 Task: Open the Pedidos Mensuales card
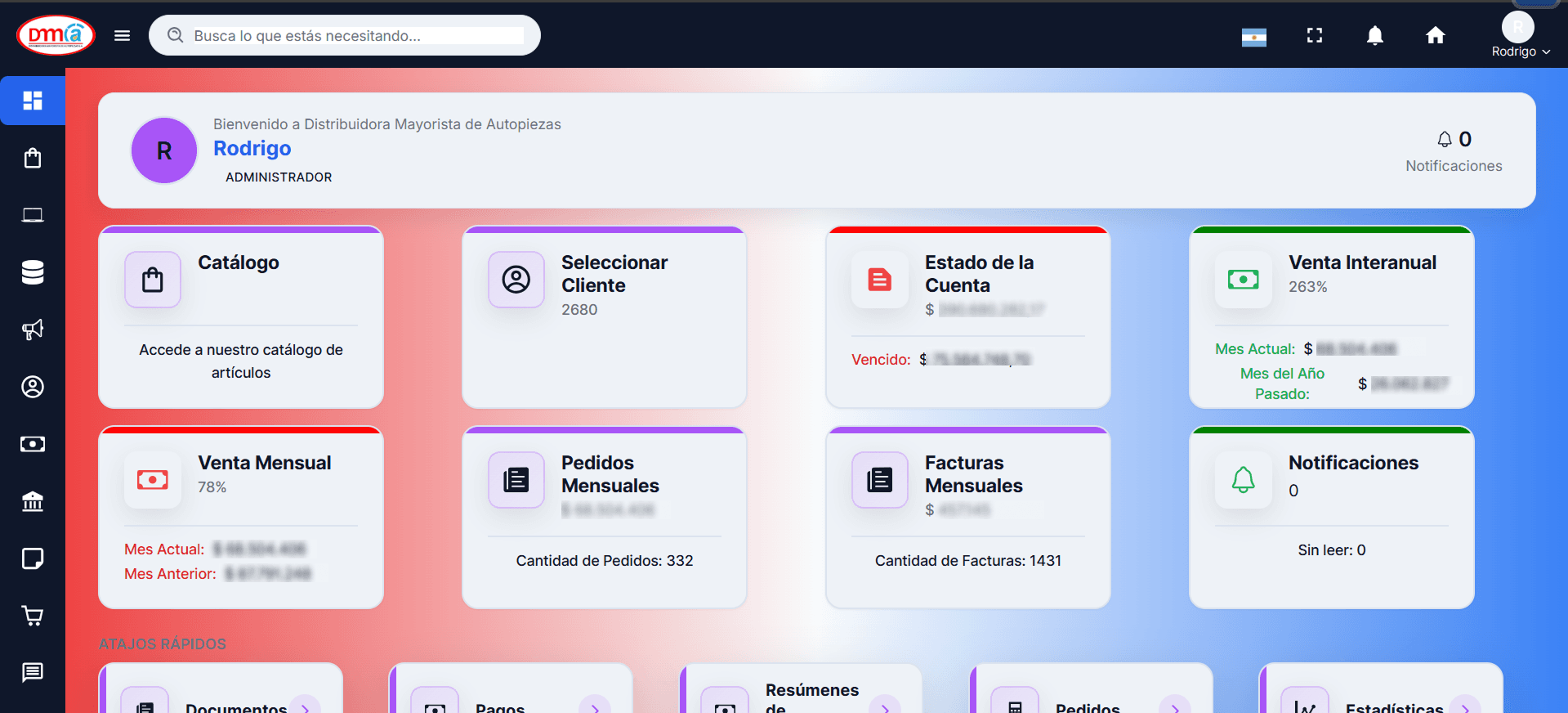click(x=605, y=518)
